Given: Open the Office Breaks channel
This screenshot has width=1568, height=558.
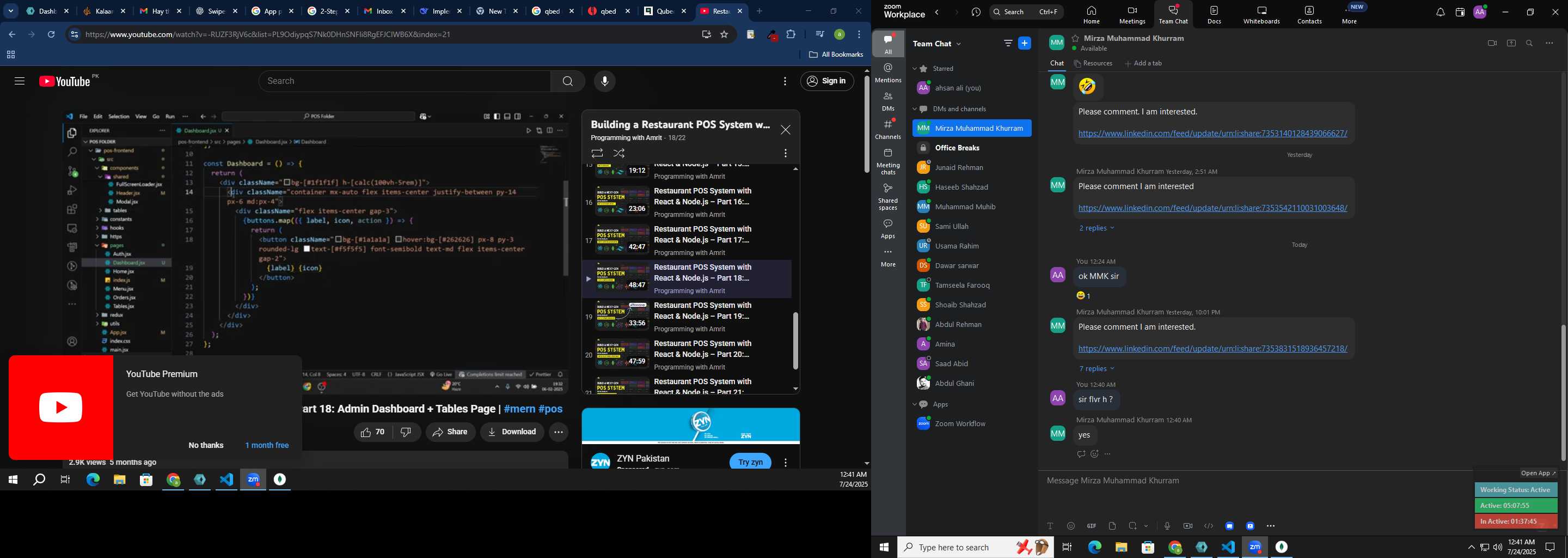Looking at the screenshot, I should (x=972, y=148).
